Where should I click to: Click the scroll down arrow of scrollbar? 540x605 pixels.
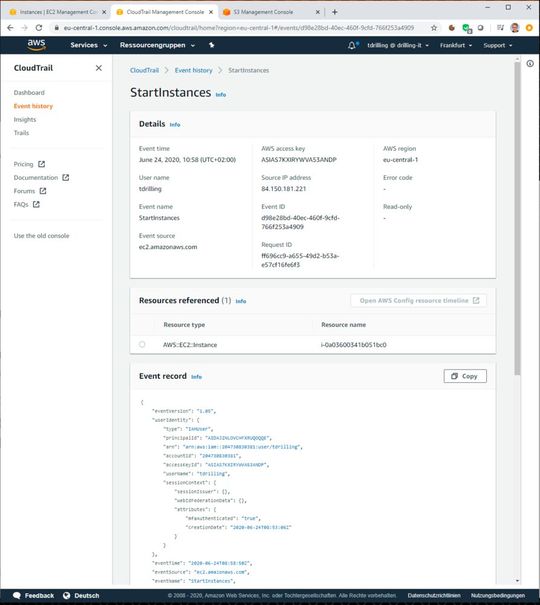pos(517,581)
